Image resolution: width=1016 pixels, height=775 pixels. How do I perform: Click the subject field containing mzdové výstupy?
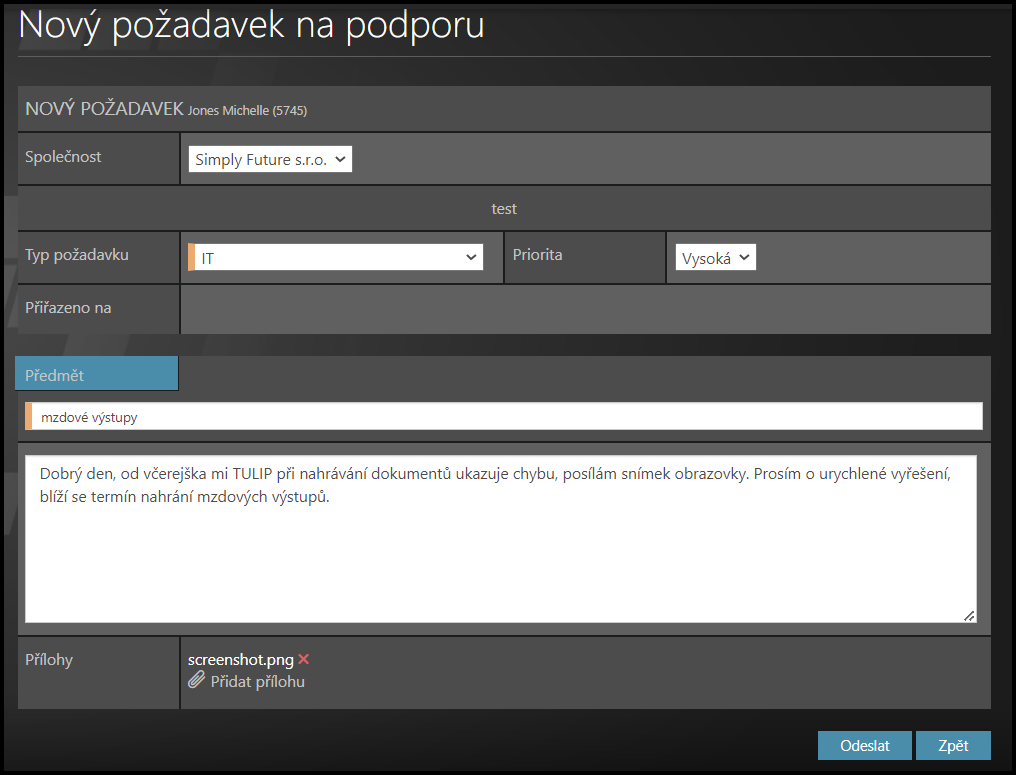tap(504, 417)
